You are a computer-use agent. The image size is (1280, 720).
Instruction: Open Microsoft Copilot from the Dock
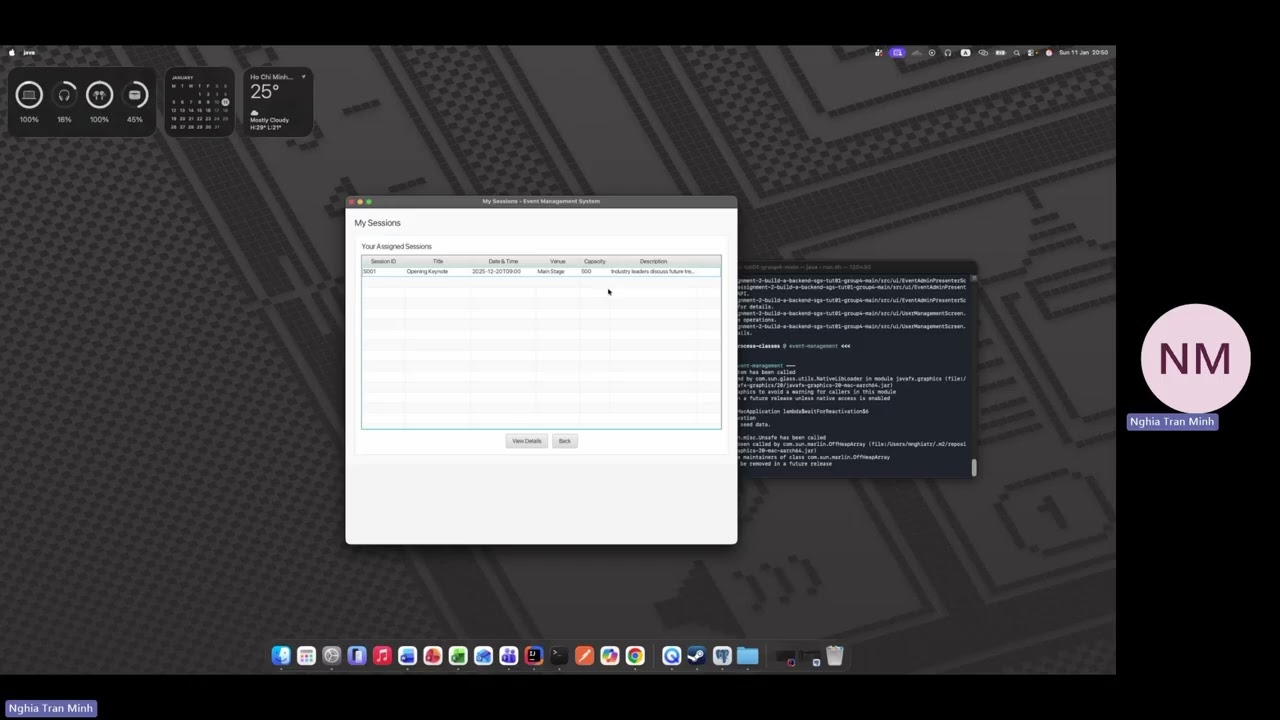click(610, 656)
